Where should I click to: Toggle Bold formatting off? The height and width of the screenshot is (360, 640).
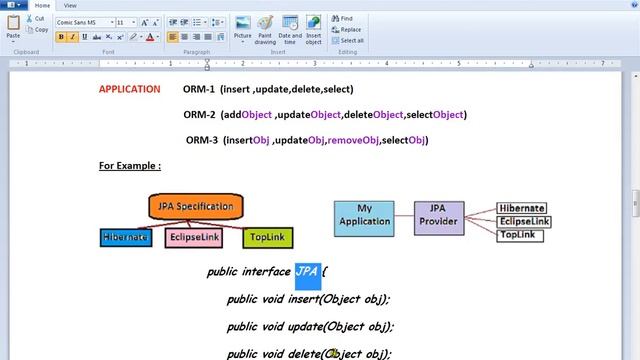61,37
